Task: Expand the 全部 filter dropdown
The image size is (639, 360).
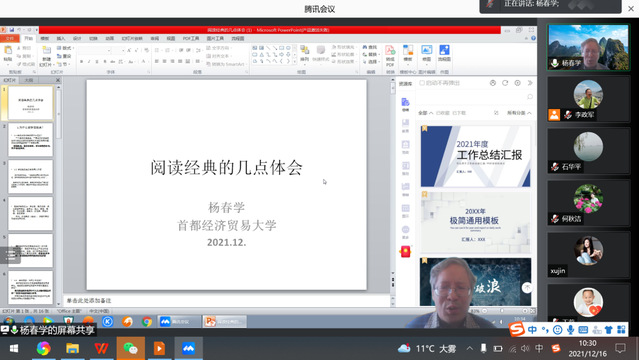Action: [425, 113]
